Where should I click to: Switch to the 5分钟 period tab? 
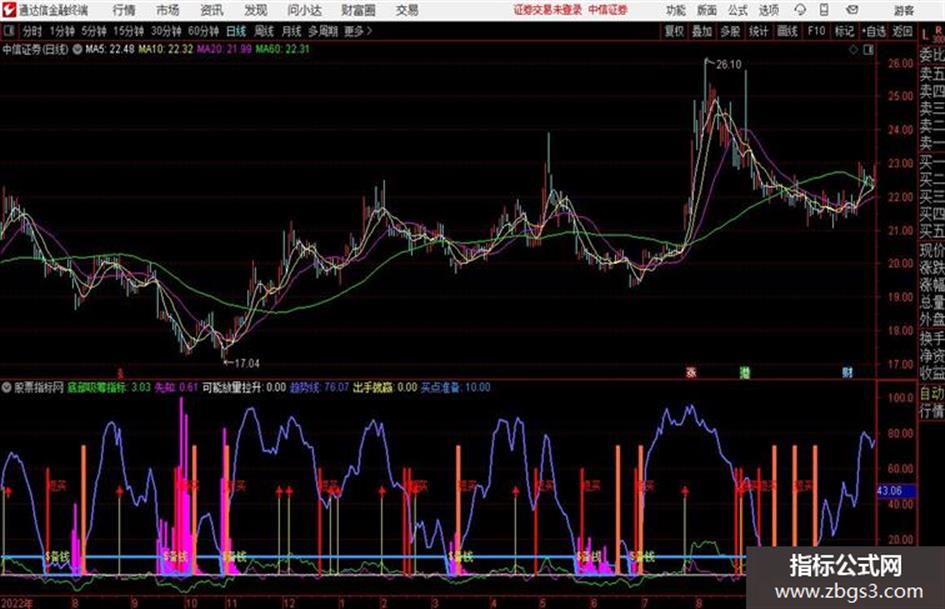94,31
